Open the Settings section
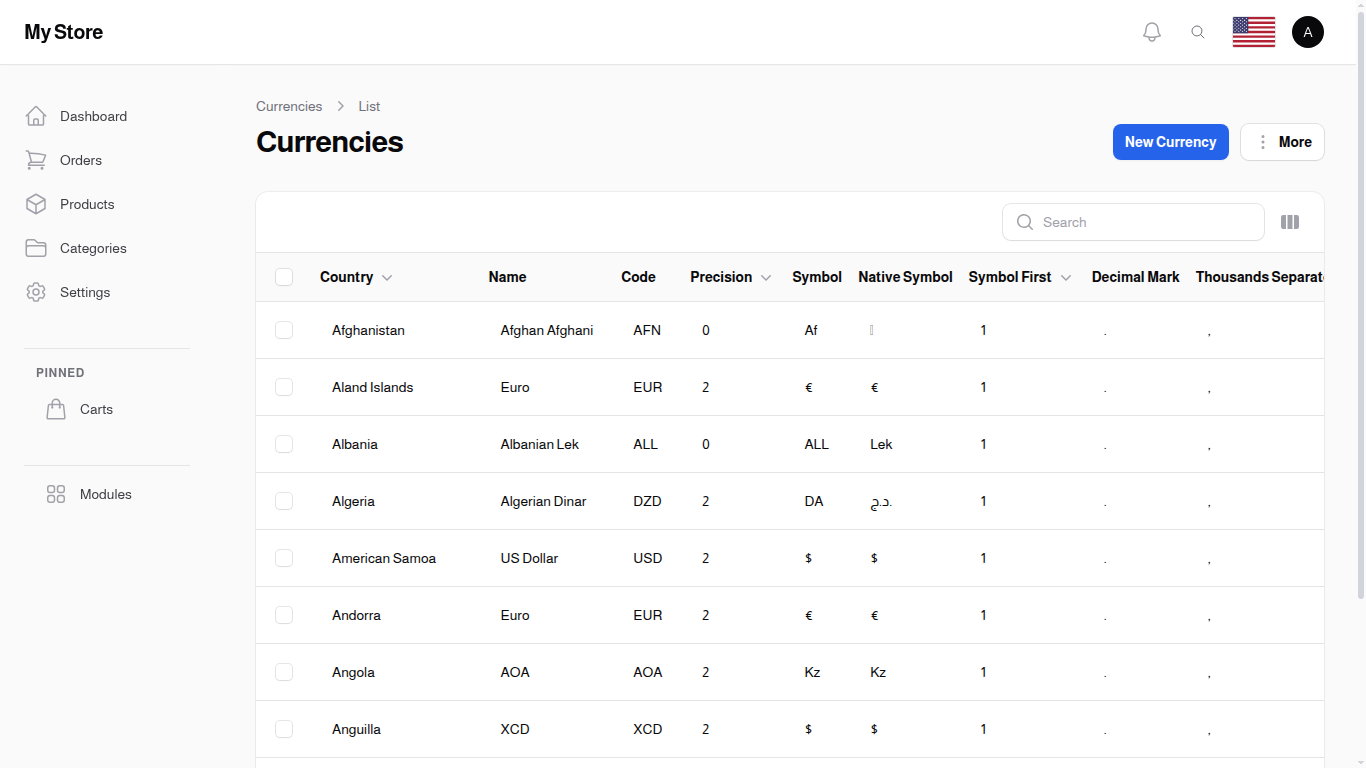Image resolution: width=1366 pixels, height=768 pixels. click(84, 292)
